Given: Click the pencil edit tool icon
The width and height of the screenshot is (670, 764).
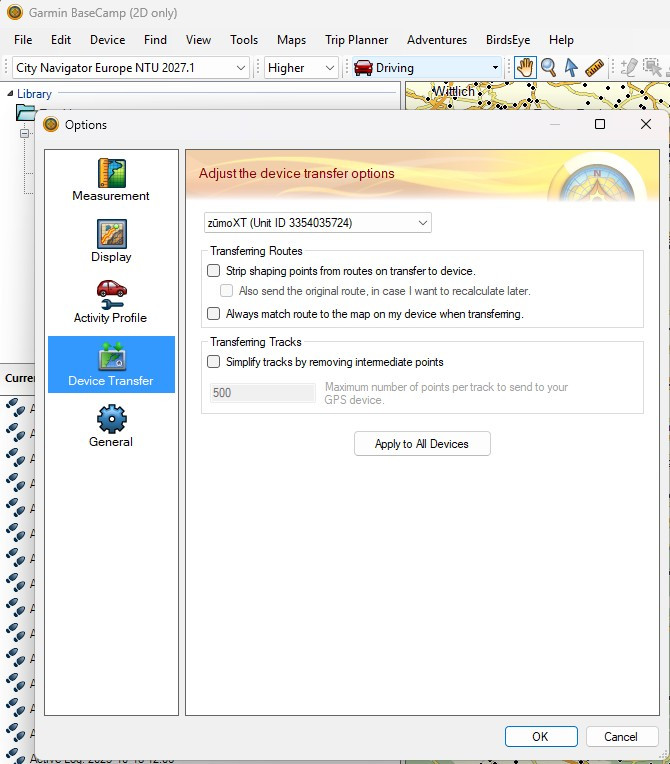Looking at the screenshot, I should pyautogui.click(x=629, y=67).
